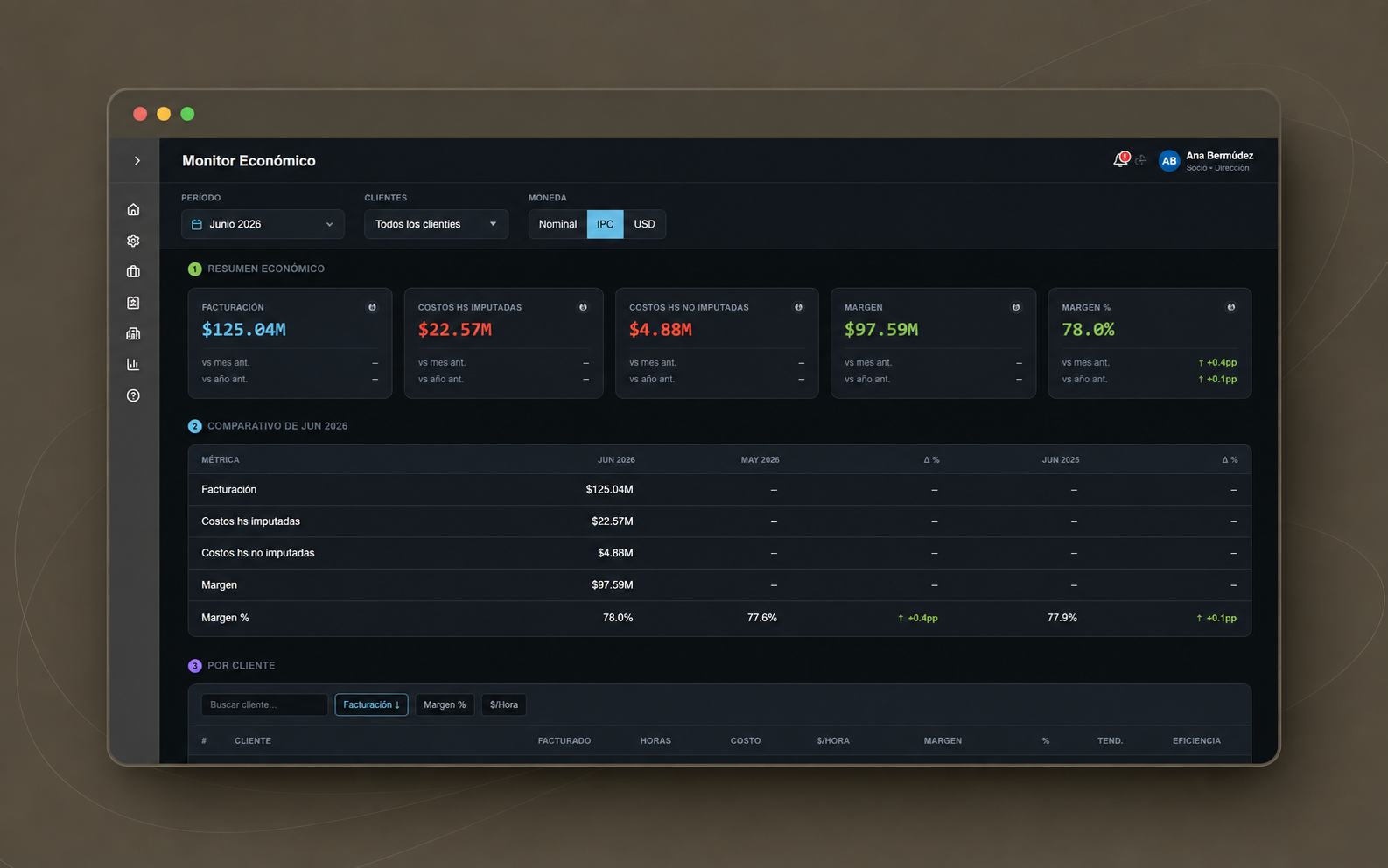Open the help question mark icon

[133, 395]
